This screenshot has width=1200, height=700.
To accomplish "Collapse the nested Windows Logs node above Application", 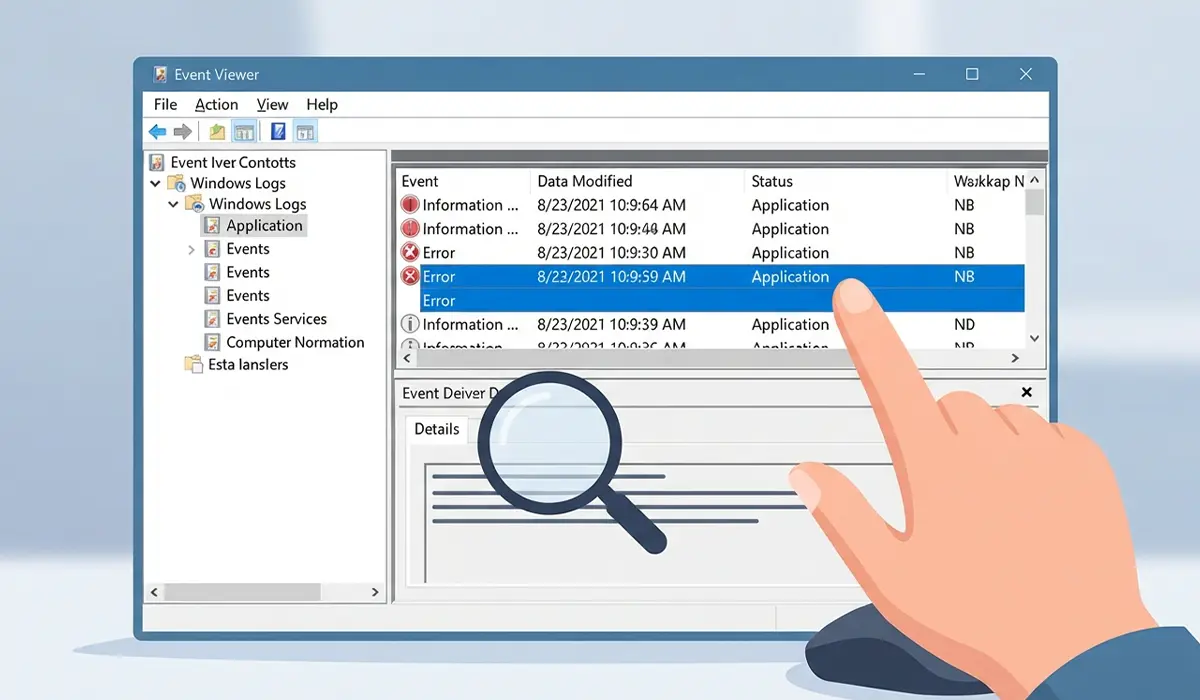I will coord(174,204).
